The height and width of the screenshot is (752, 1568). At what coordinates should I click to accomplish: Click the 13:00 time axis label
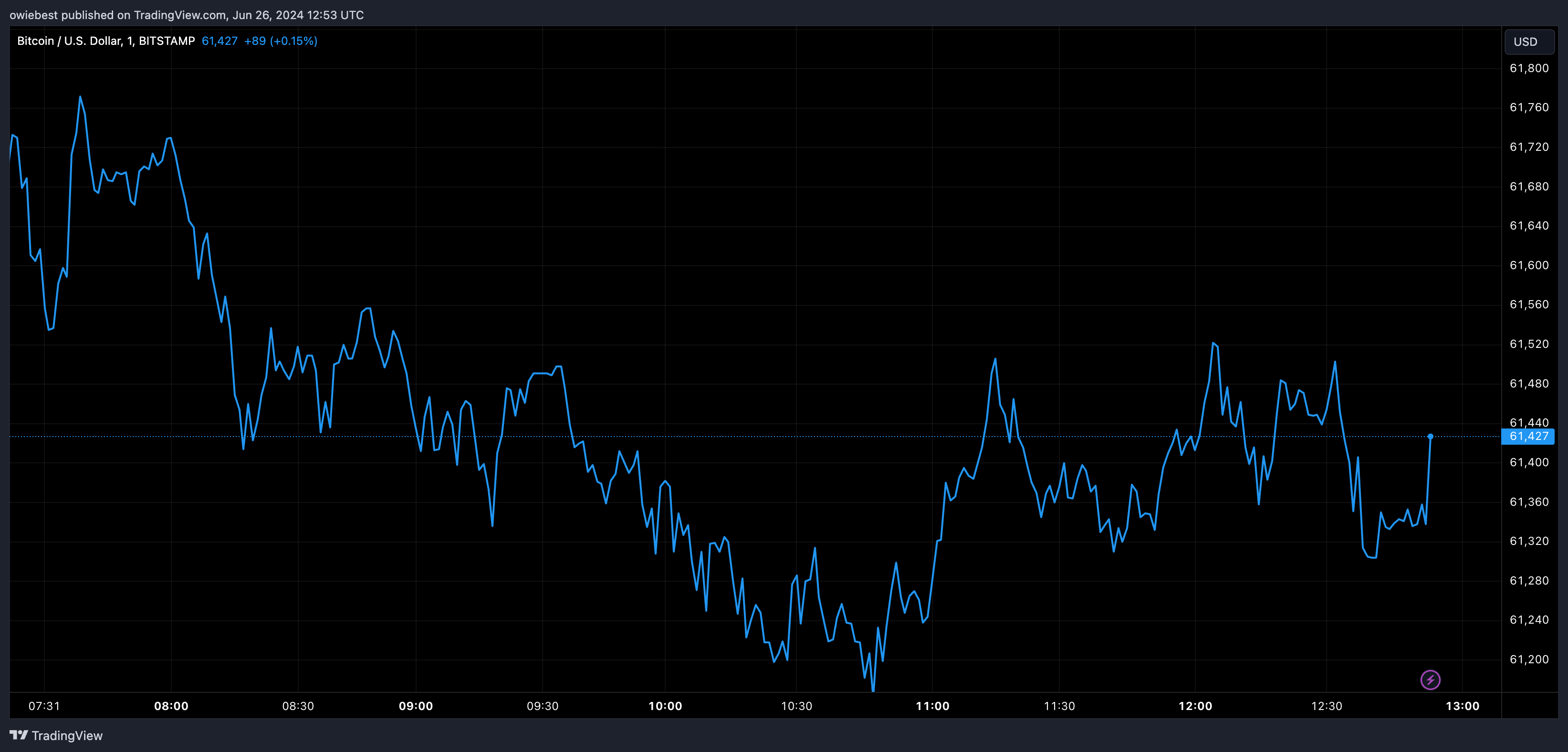(1463, 706)
